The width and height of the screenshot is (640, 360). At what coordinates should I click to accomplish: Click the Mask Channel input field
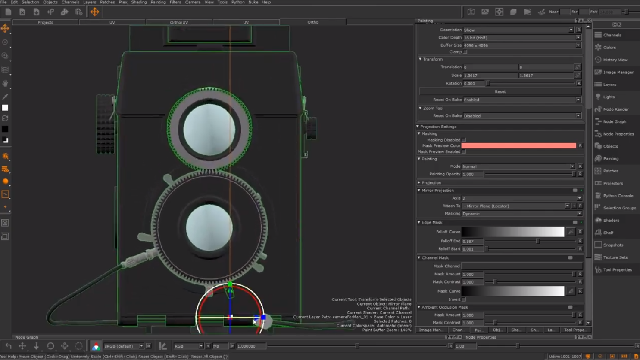522,266
